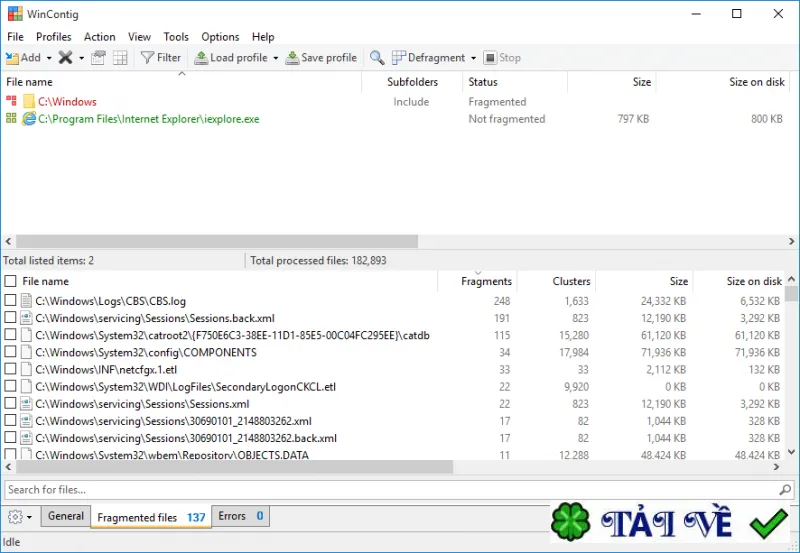Open the Help menu

(x=263, y=37)
